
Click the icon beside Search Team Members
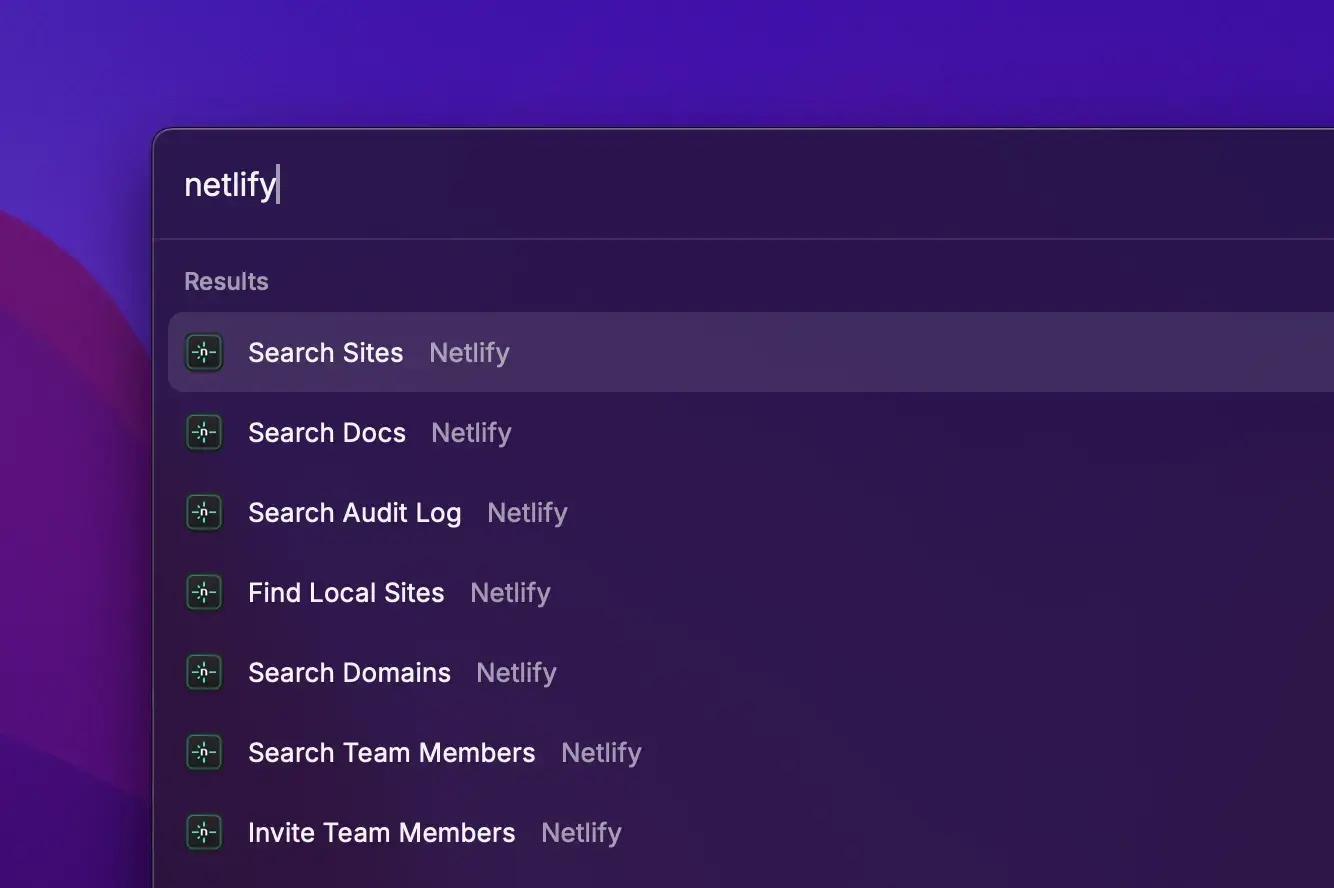point(204,753)
